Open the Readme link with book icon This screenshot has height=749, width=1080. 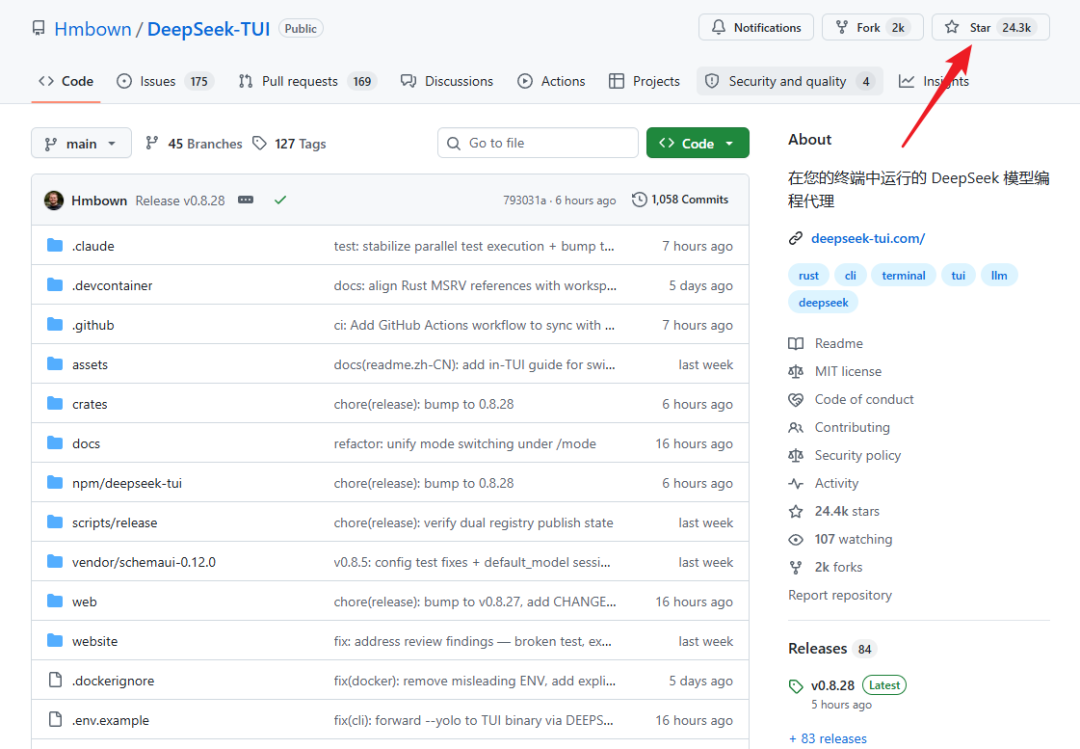tap(826, 343)
